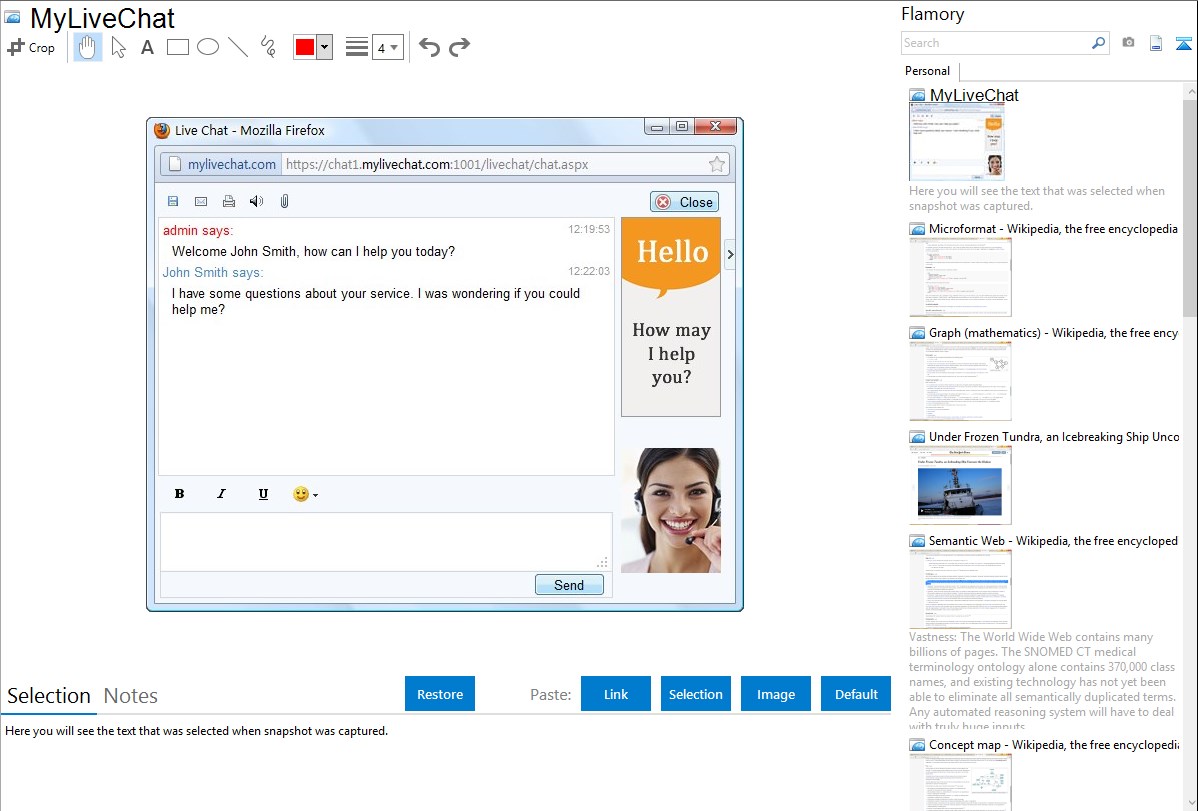Viewport: 1198px width, 811px height.
Task: Toggle bold formatting in chat editor
Action: 180,494
